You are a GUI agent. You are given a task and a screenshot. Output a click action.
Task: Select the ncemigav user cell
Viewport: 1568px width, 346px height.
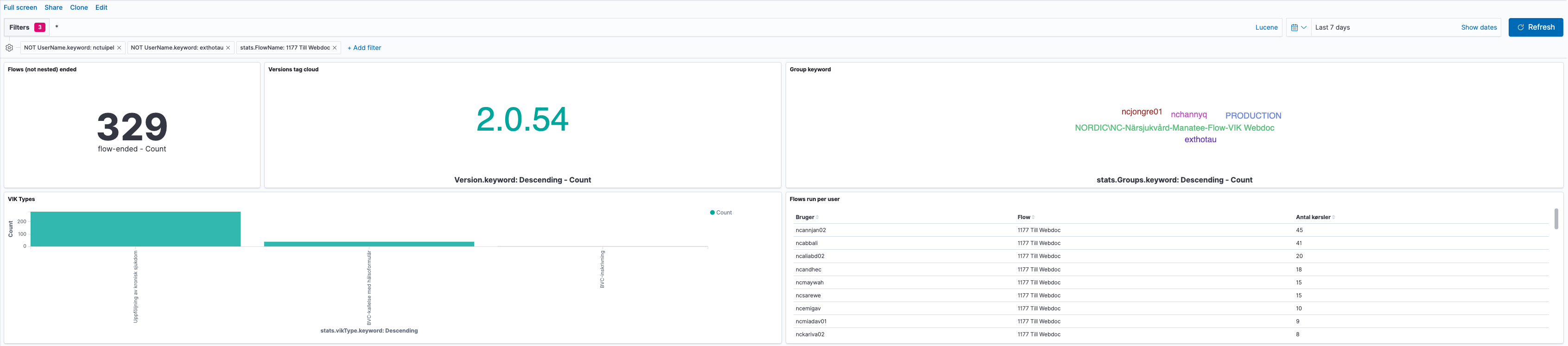tap(808, 308)
